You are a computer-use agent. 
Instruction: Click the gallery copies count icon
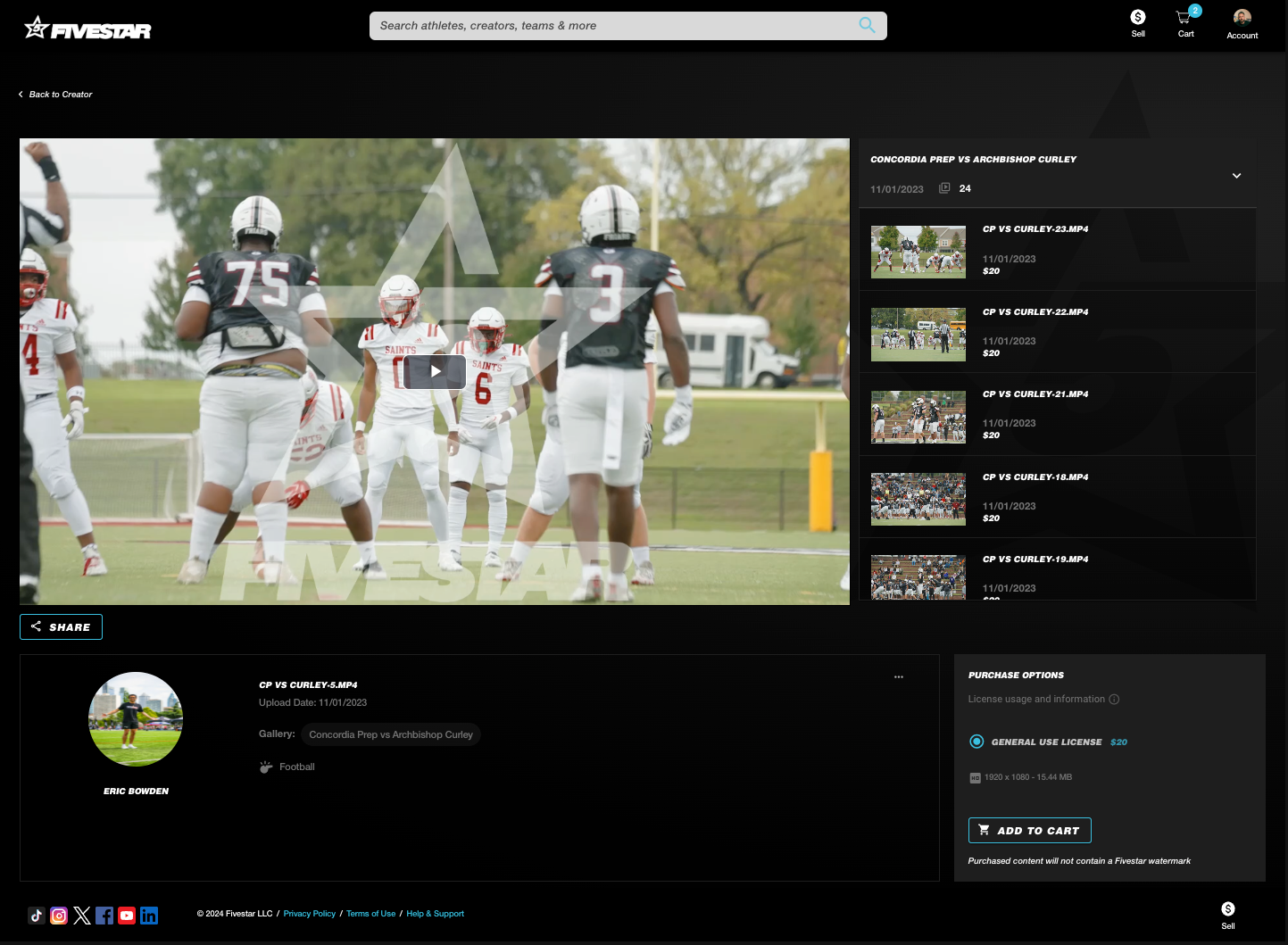tap(944, 188)
